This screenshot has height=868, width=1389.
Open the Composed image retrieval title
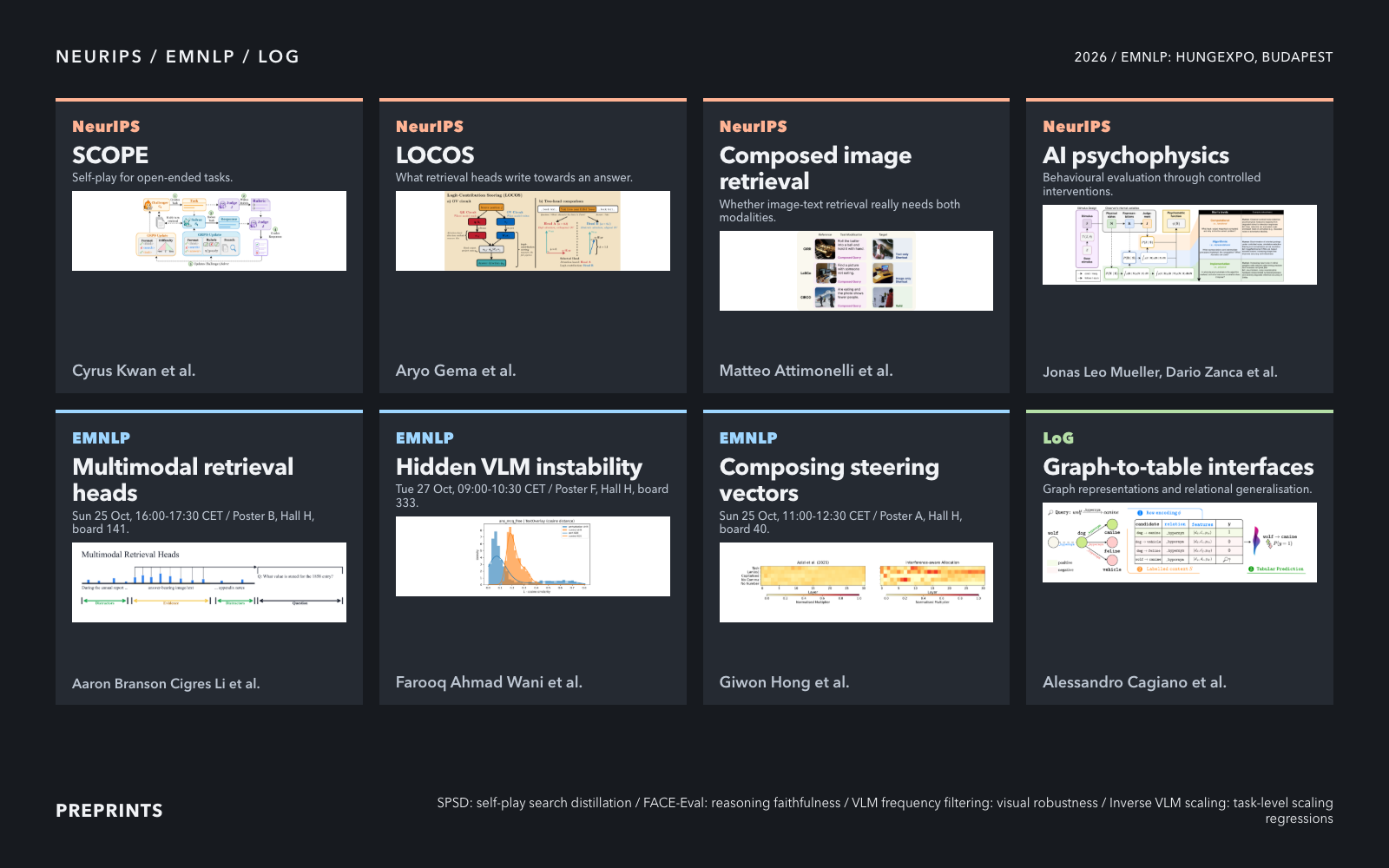(x=815, y=168)
